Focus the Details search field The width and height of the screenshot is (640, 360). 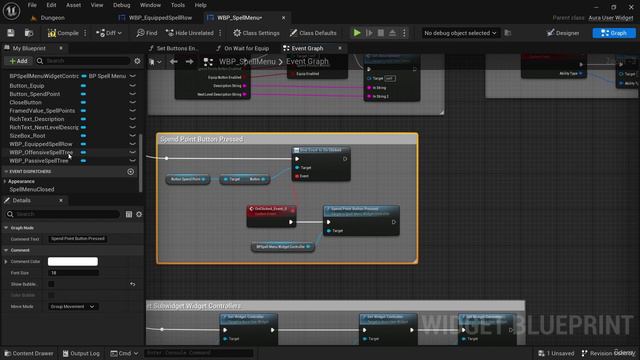click(x=63, y=214)
